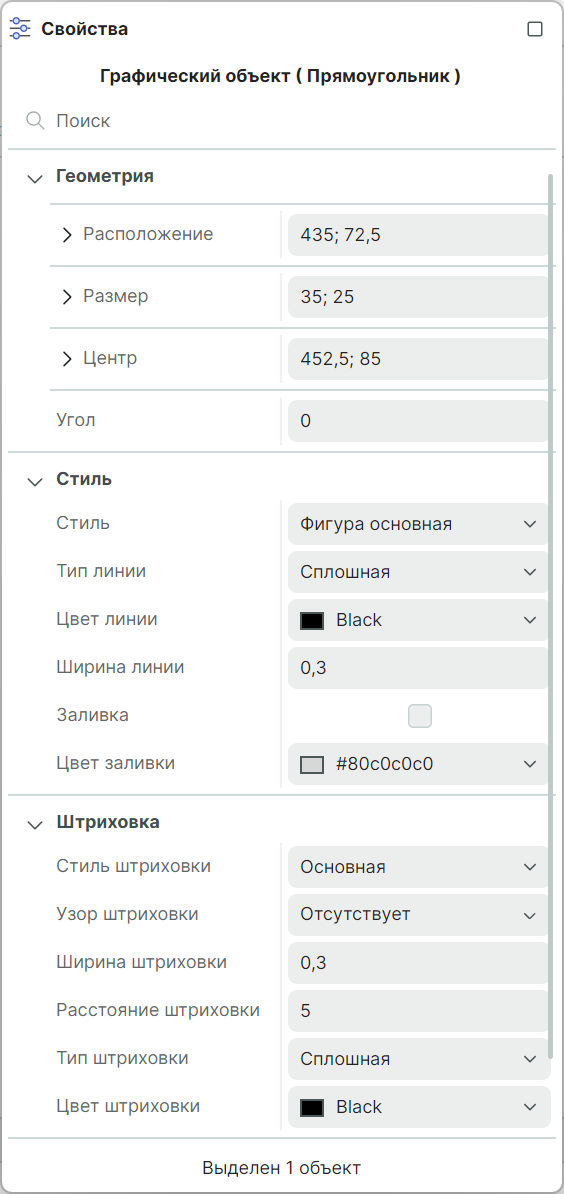Open the Стиль dropdown Фигура основная
This screenshot has width=564, height=1194.
point(419,524)
